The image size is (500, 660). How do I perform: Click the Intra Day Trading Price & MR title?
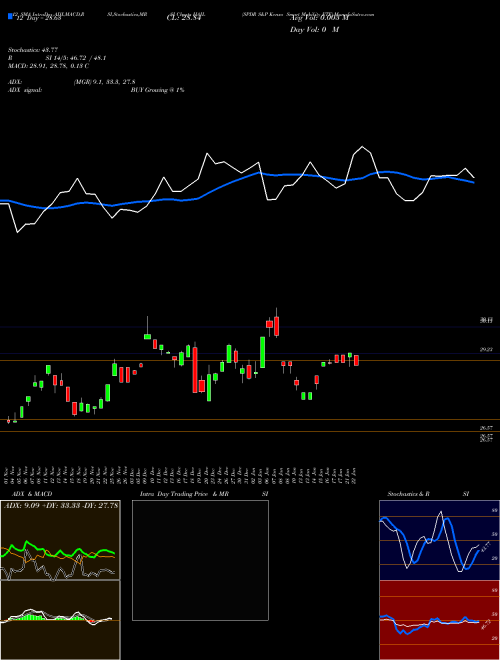click(184, 494)
